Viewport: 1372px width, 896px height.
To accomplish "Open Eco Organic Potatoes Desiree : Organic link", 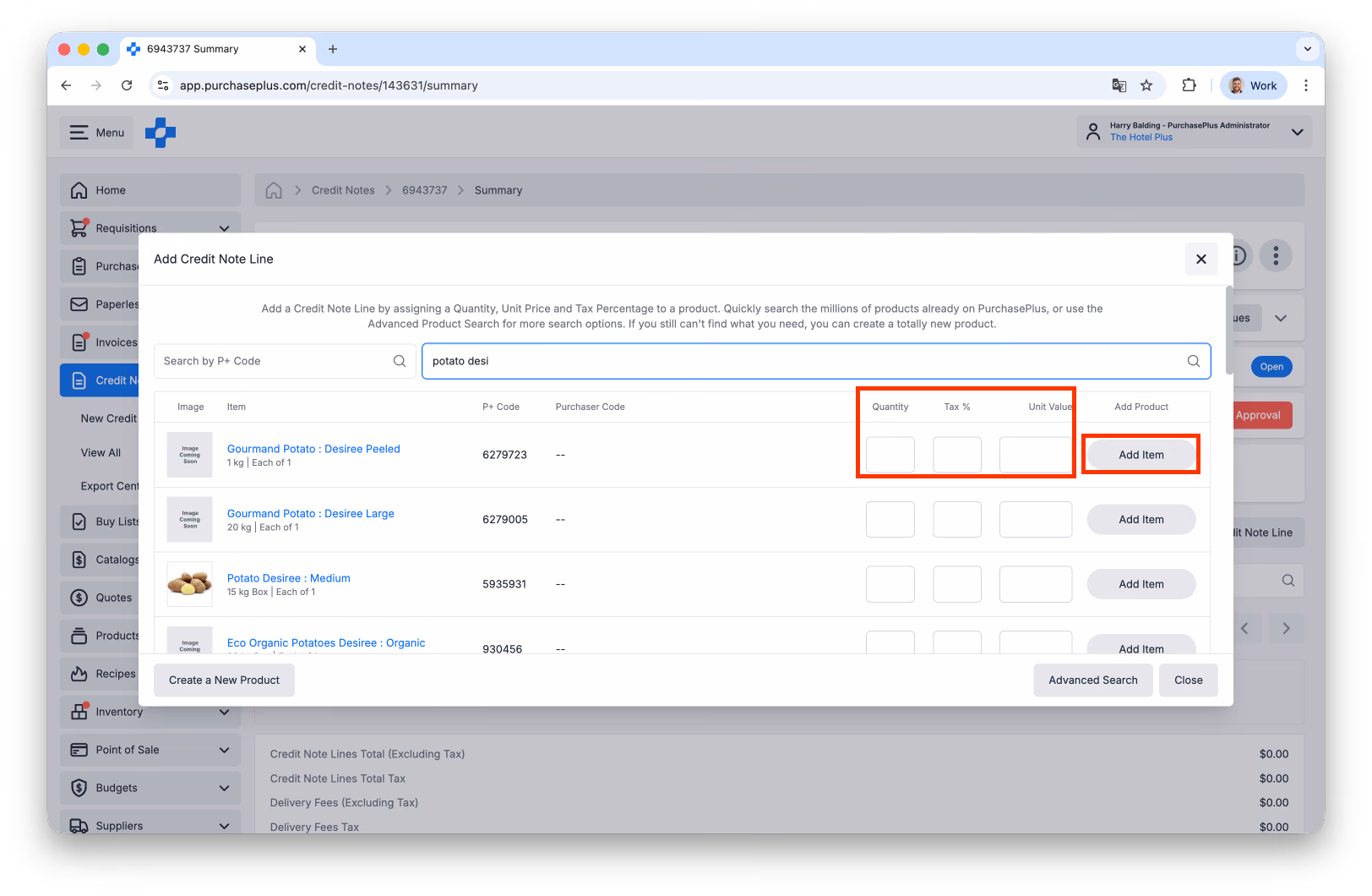I will (x=326, y=643).
